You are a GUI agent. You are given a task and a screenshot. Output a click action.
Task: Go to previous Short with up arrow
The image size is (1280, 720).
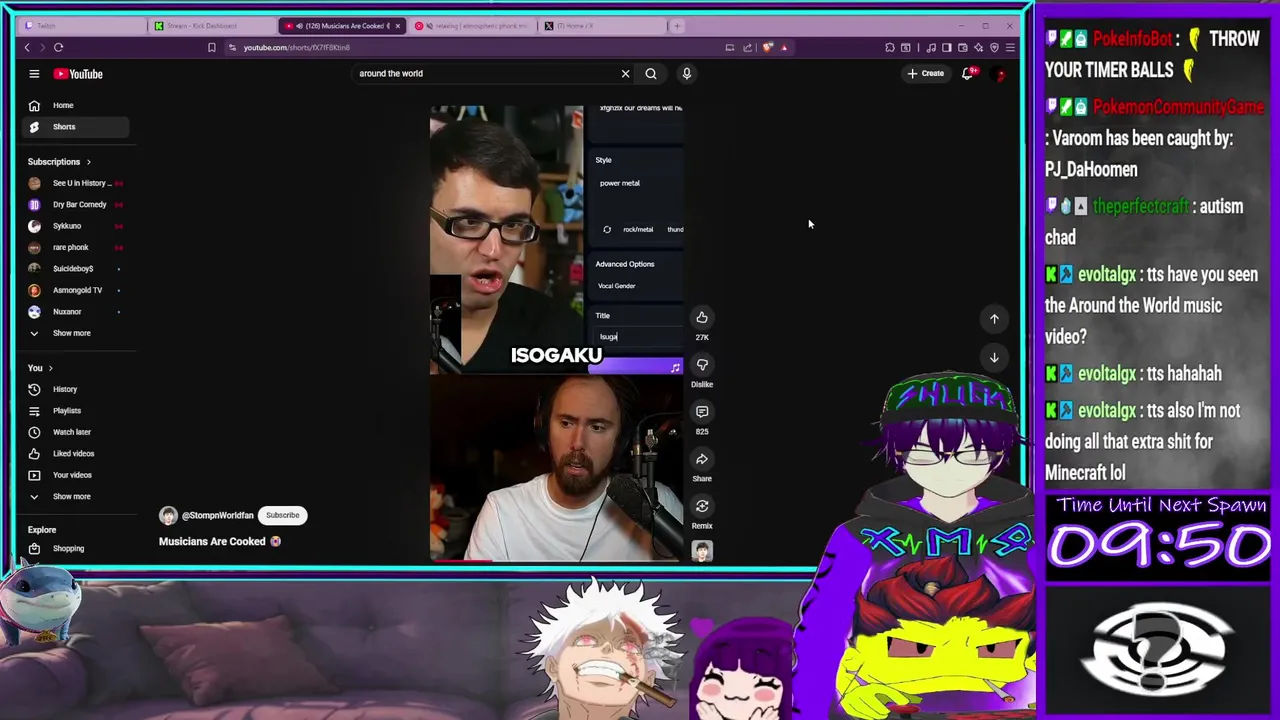994,319
